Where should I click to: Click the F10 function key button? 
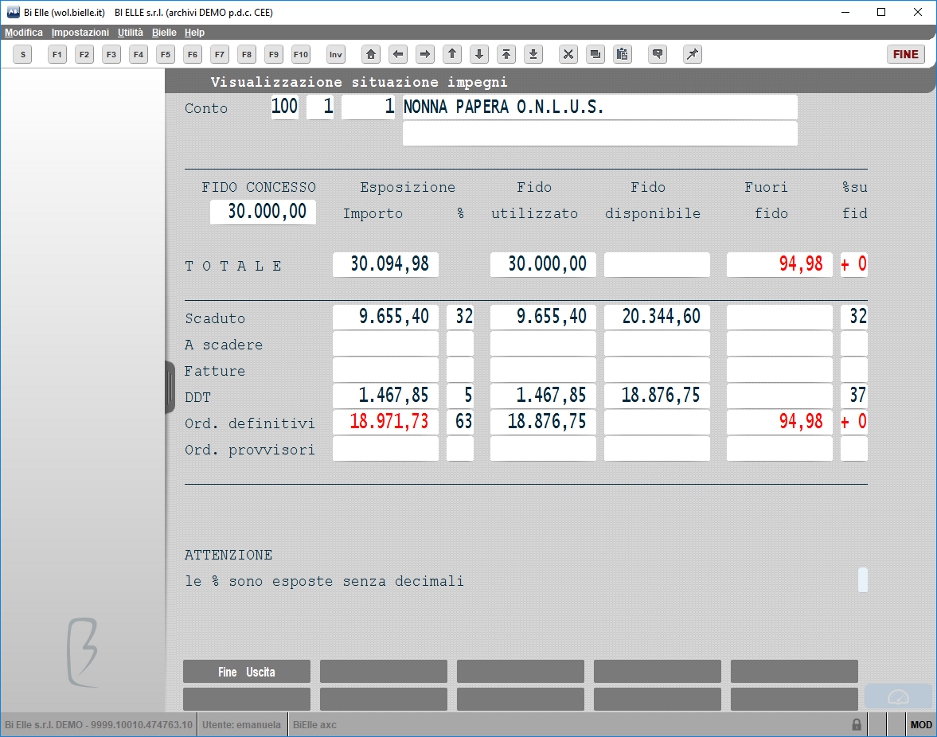point(301,54)
